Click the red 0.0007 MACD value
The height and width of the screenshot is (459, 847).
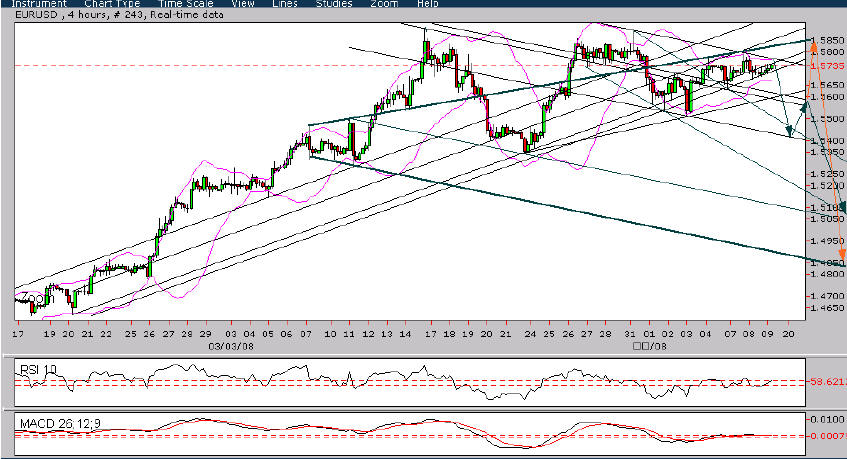(828, 435)
